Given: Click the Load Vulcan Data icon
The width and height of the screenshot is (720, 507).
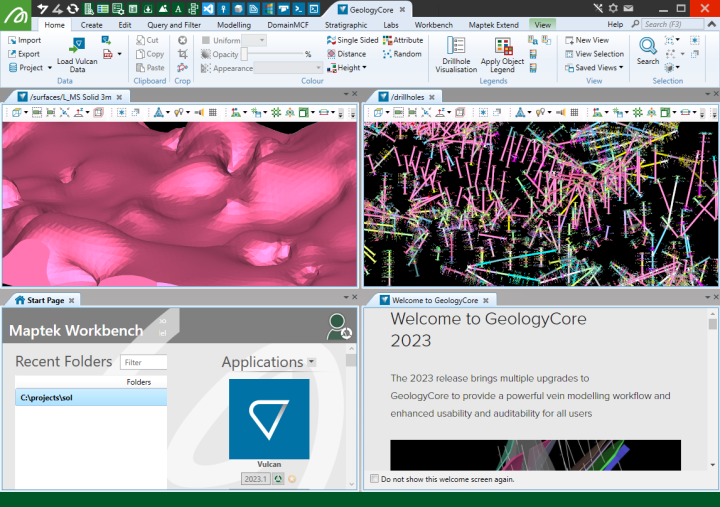Looking at the screenshot, I should point(77,45).
